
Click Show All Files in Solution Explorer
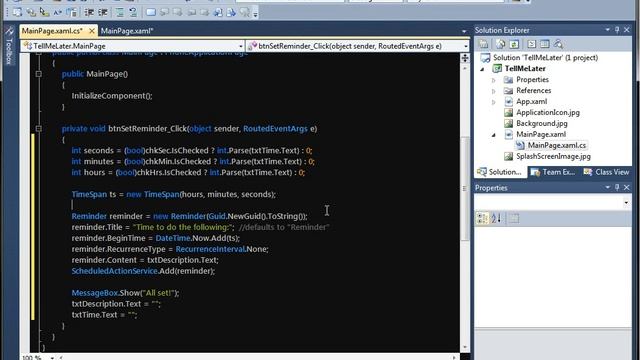(500, 44)
